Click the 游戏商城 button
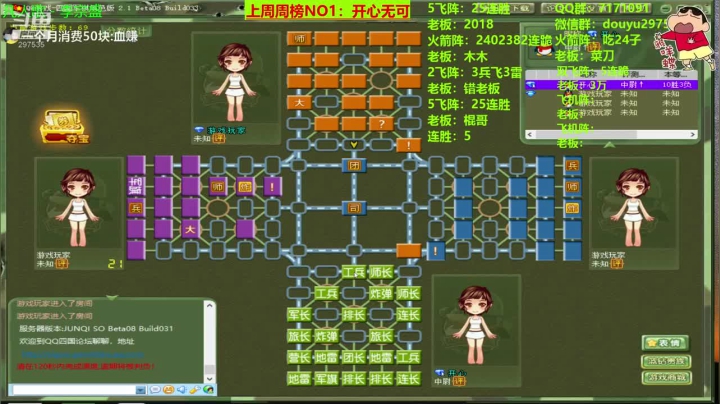Image resolution: width=720 pixels, height=404 pixels. coord(666,378)
